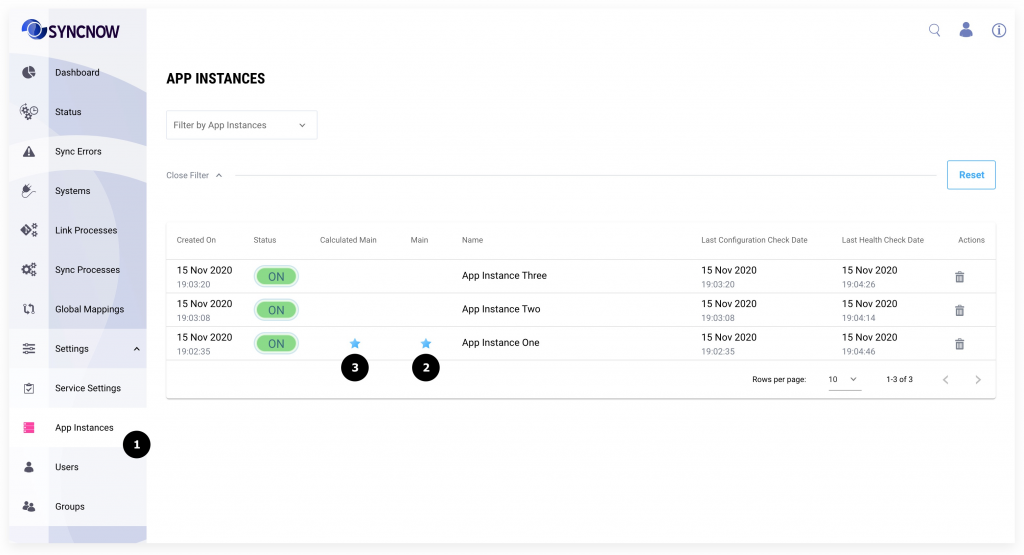Click the Systems plug icon
The image size is (1024, 555).
point(28,191)
